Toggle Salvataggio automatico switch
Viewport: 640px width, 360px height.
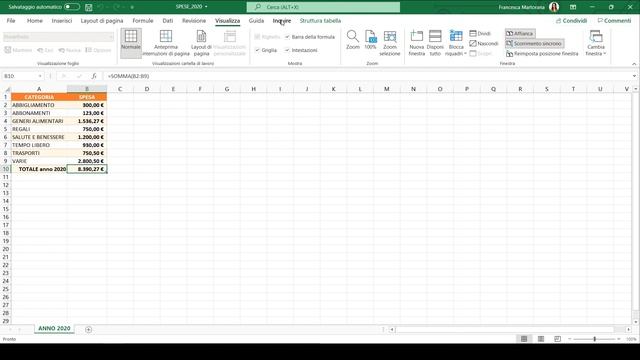(x=72, y=7)
